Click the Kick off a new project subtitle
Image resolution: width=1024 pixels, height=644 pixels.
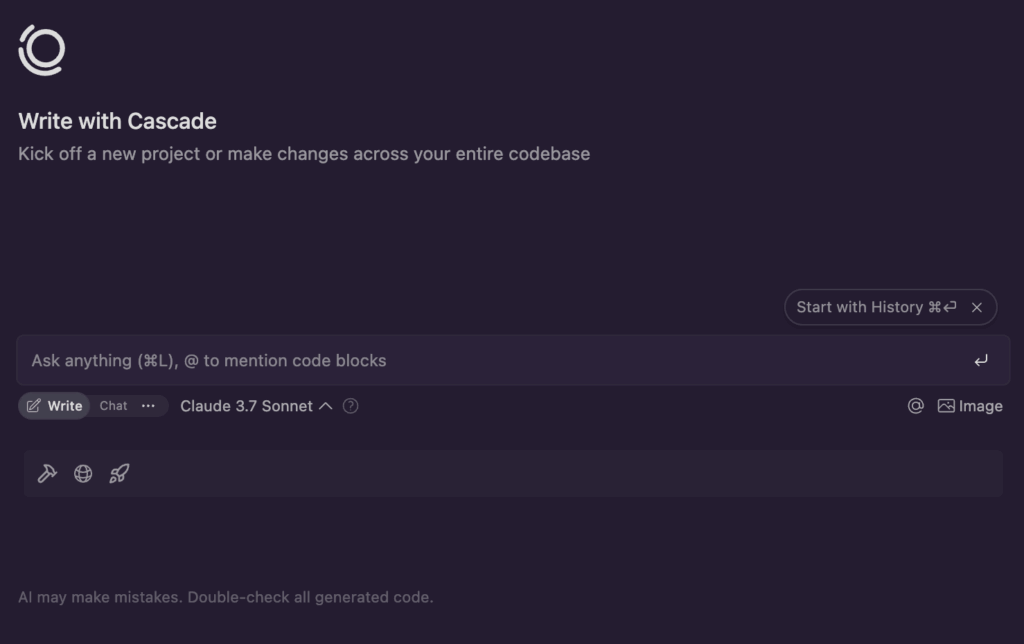pyautogui.click(x=304, y=153)
